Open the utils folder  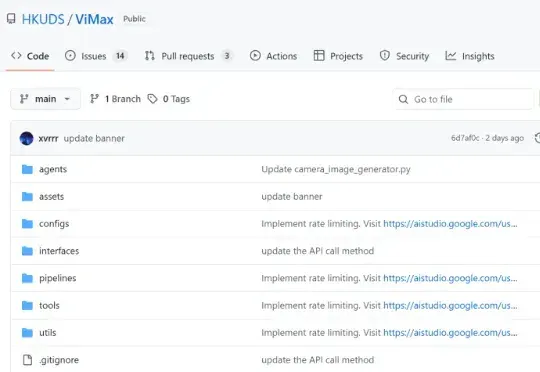pyautogui.click(x=48, y=333)
